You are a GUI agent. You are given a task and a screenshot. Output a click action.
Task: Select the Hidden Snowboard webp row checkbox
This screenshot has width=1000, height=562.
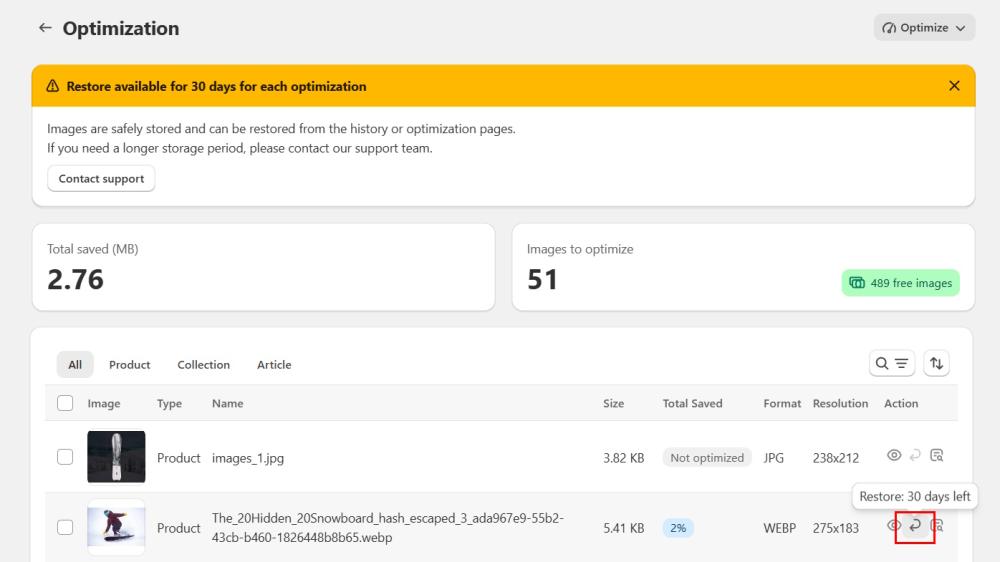(65, 527)
